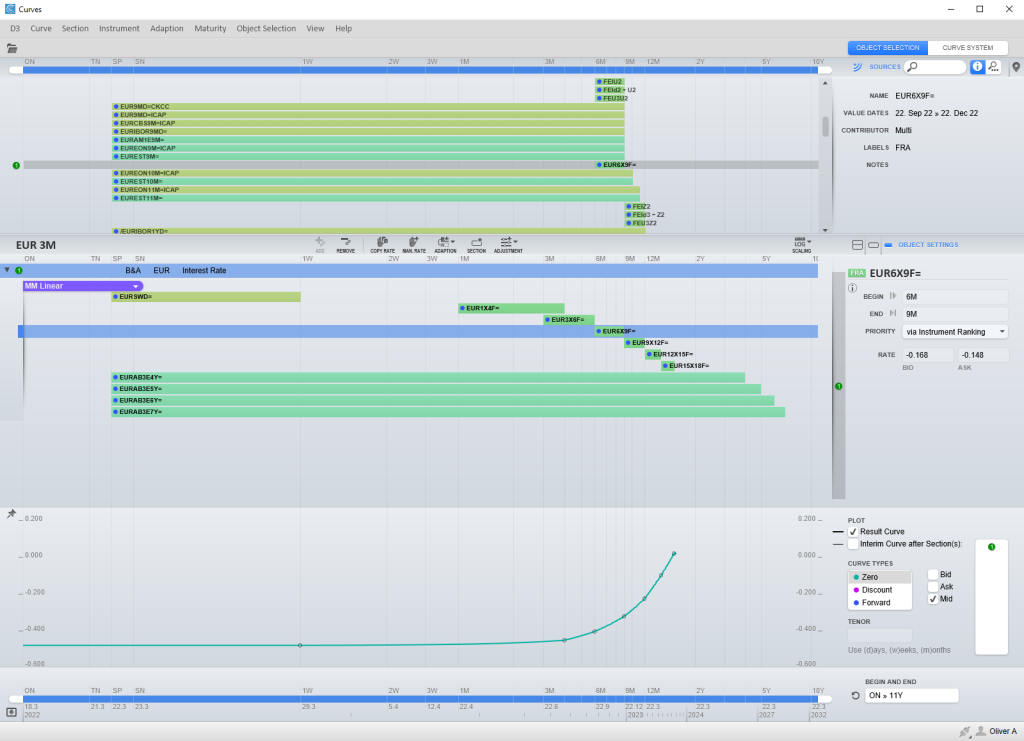
Task: Open the Priority via Instrument Ranking dropdown
Action: click(953, 331)
